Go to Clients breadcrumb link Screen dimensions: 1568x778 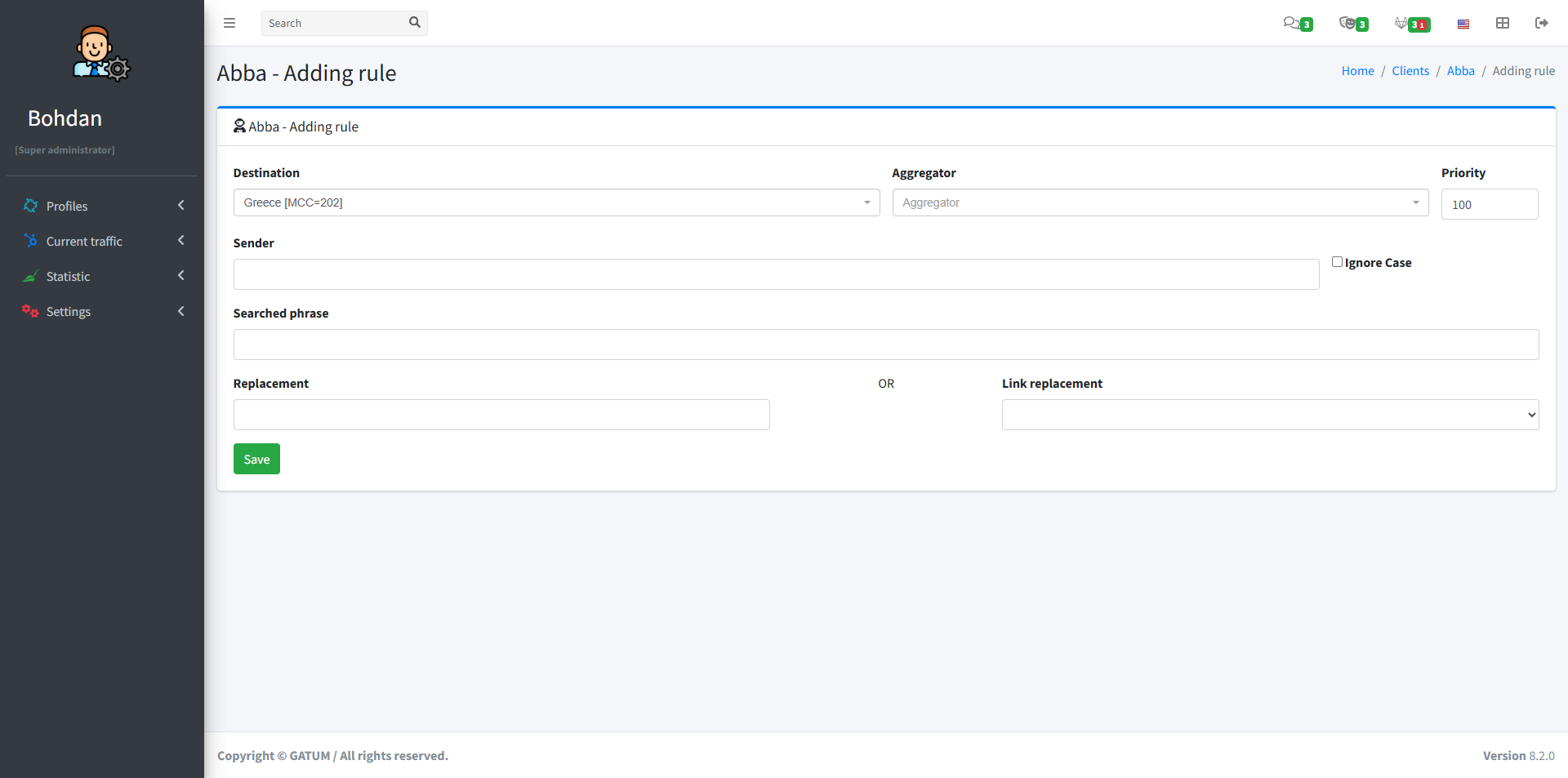tap(1410, 71)
